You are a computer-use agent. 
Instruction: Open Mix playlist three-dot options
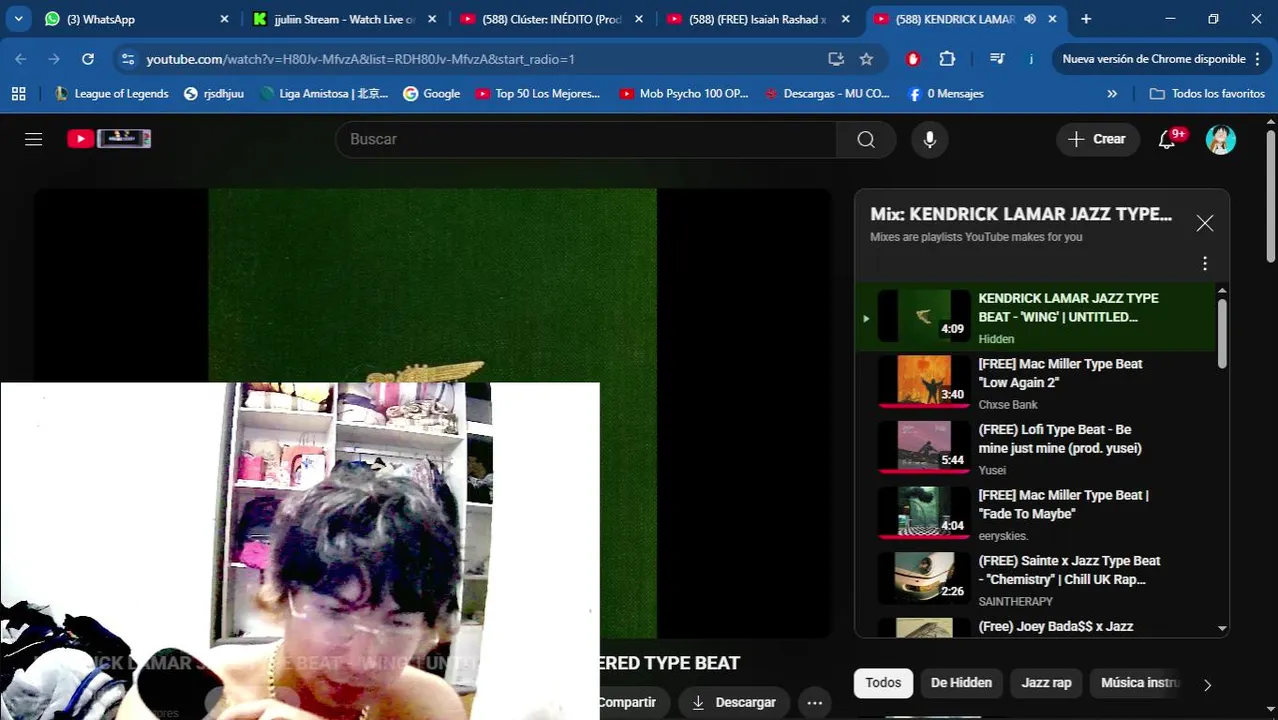(x=1204, y=263)
